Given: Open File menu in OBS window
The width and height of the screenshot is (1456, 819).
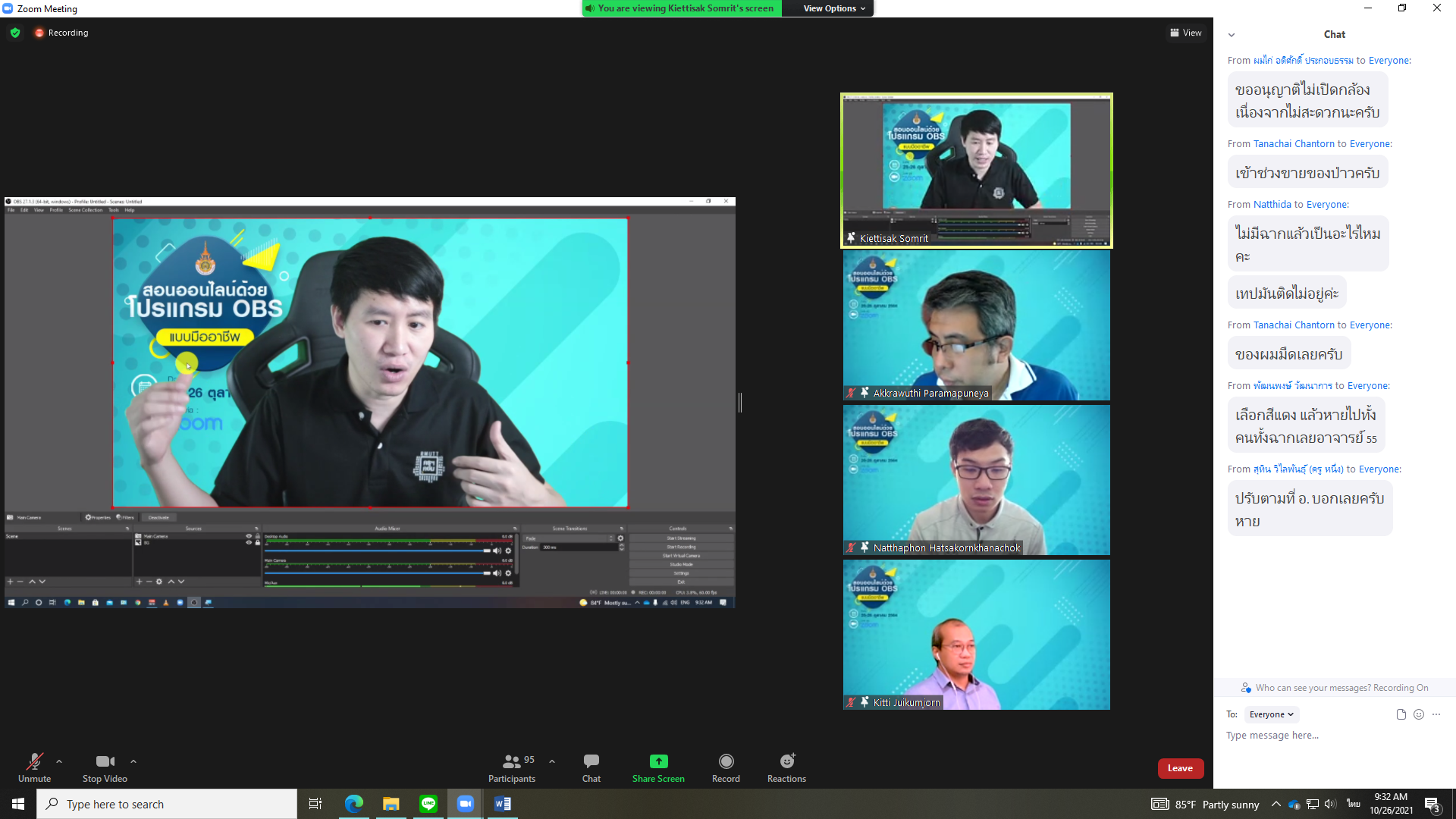Looking at the screenshot, I should coord(11,210).
